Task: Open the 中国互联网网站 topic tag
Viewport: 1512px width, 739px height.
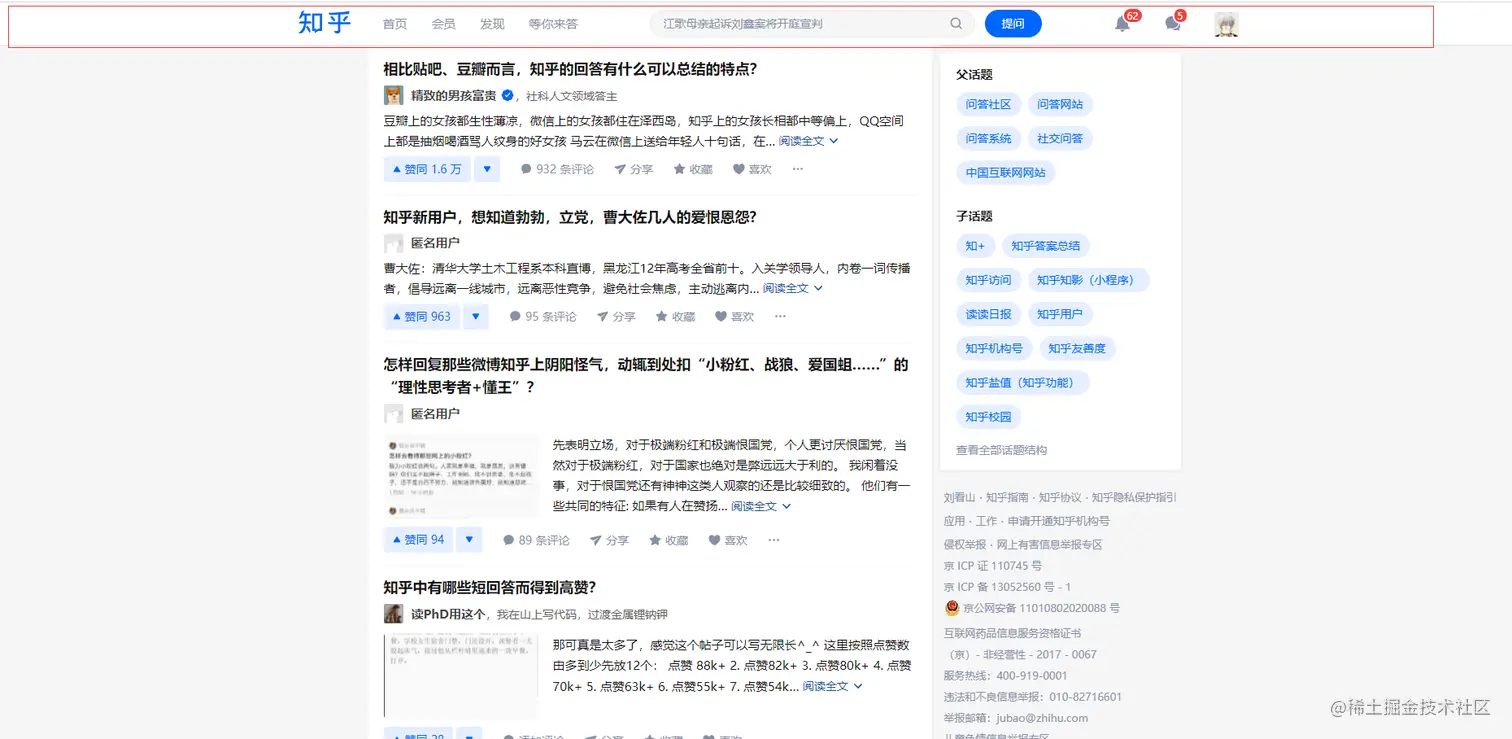Action: (x=1006, y=173)
